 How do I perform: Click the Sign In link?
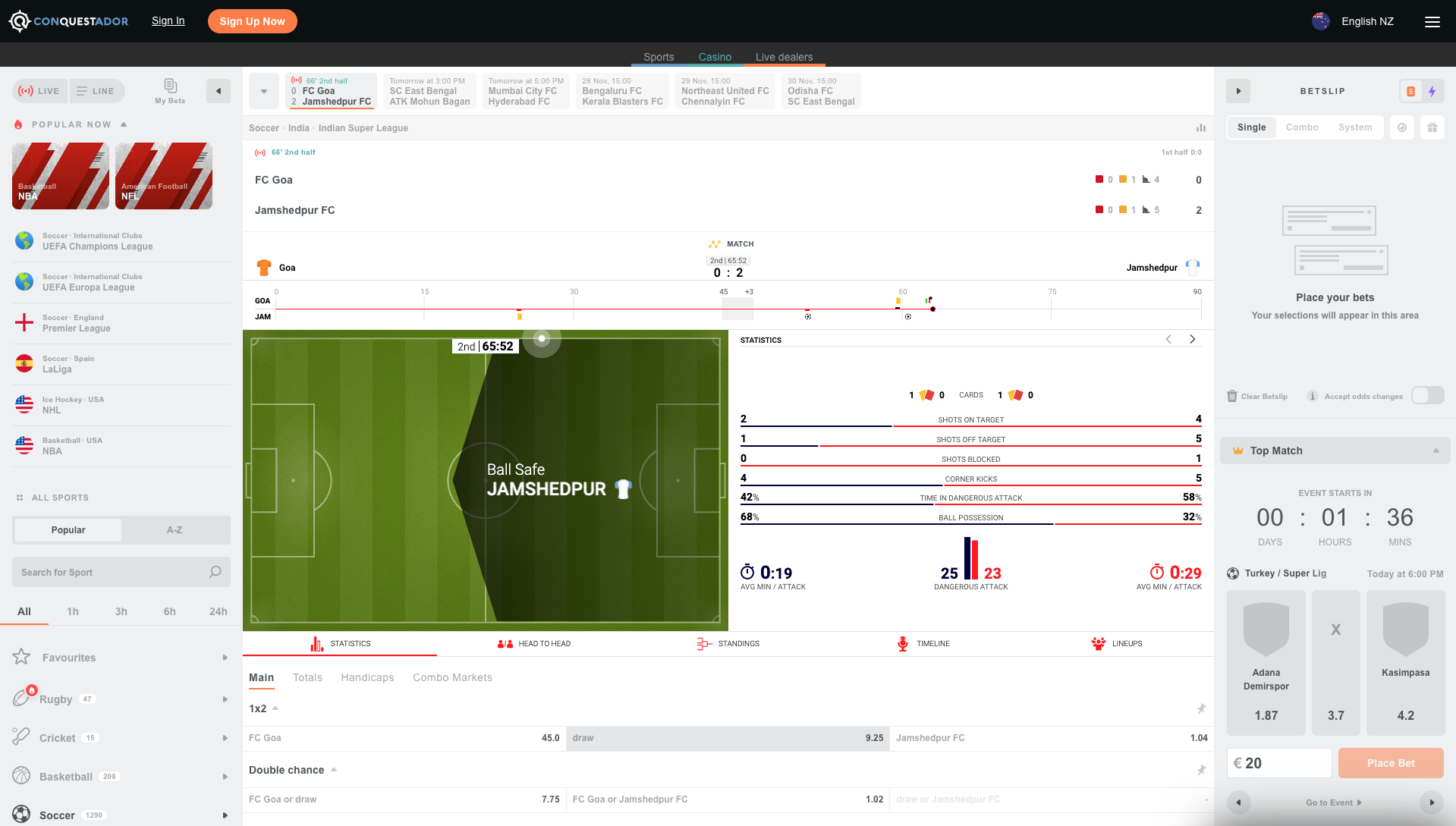point(168,21)
